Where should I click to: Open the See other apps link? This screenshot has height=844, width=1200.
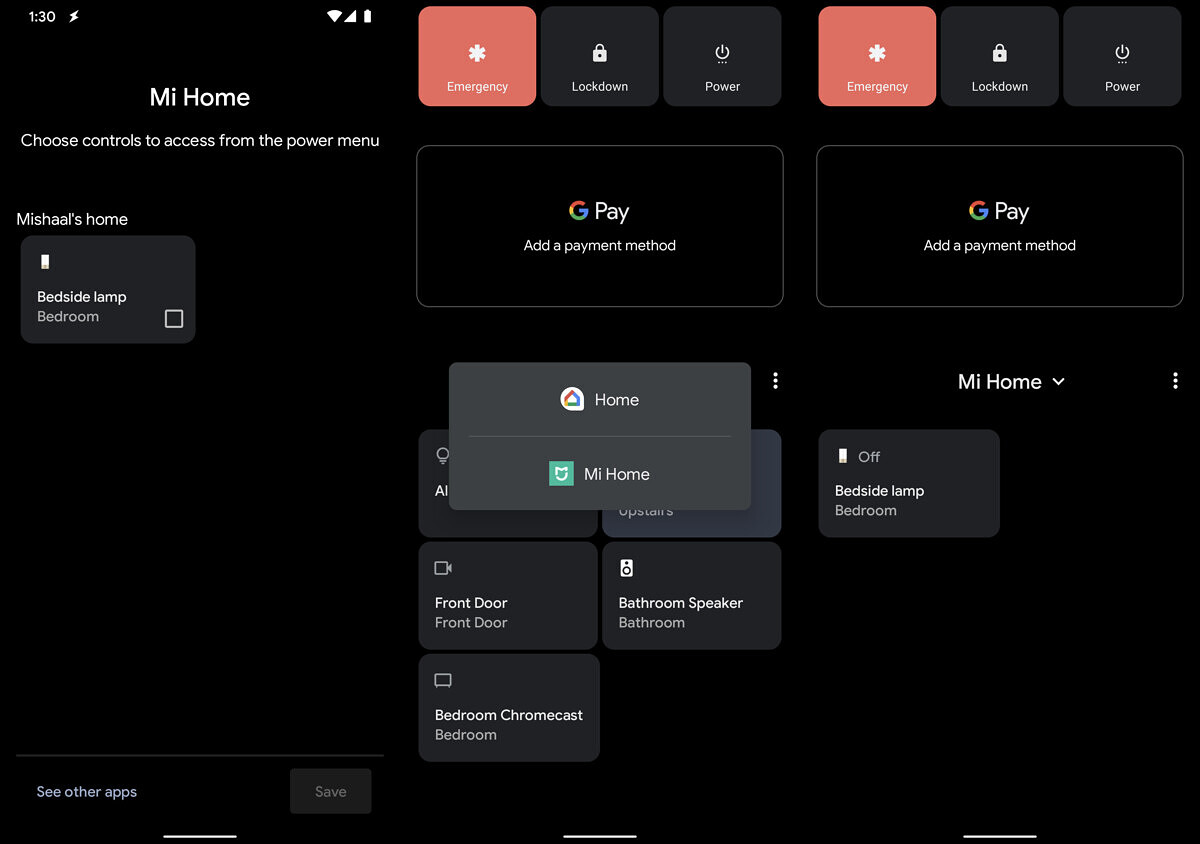click(87, 792)
